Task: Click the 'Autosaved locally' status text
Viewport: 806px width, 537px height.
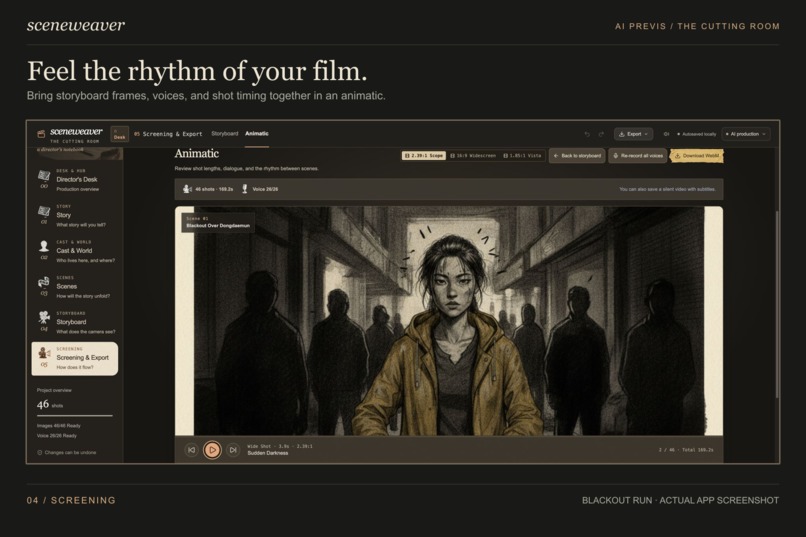Action: [x=699, y=134]
